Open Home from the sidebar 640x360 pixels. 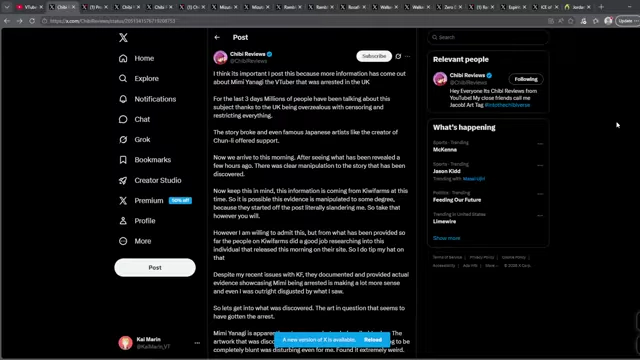tap(136, 58)
